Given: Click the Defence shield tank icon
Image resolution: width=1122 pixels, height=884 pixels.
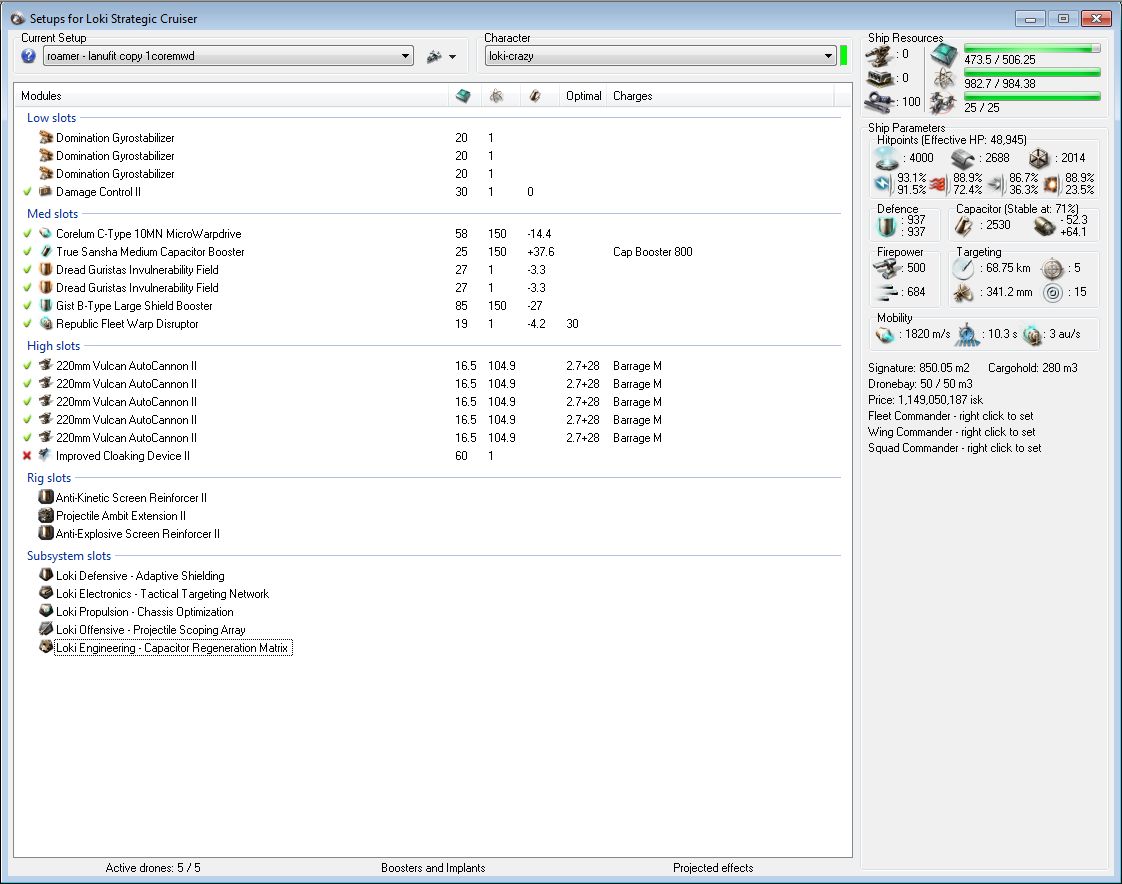Looking at the screenshot, I should pos(887,226).
